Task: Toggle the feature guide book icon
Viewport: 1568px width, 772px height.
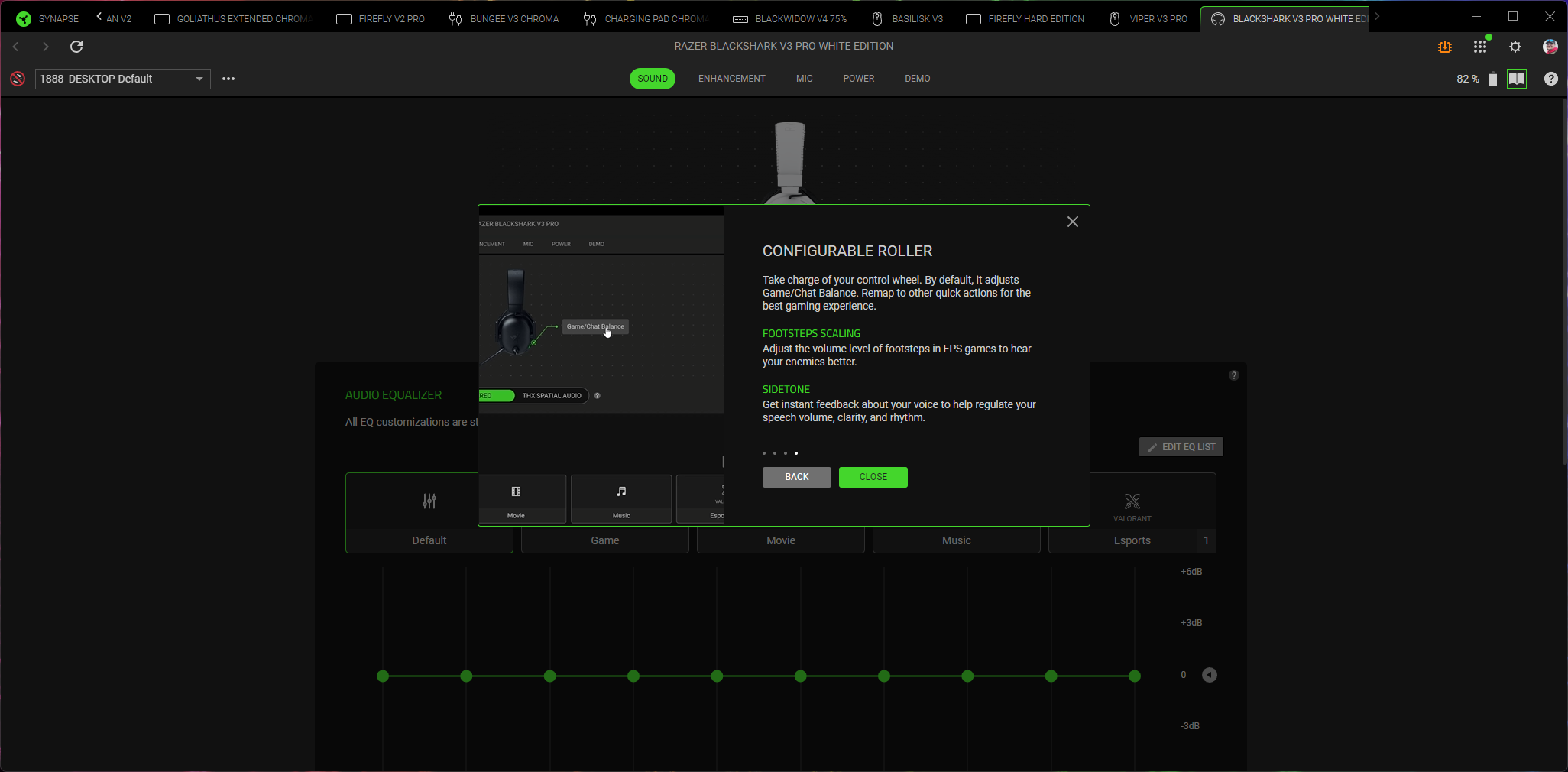Action: (x=1517, y=79)
